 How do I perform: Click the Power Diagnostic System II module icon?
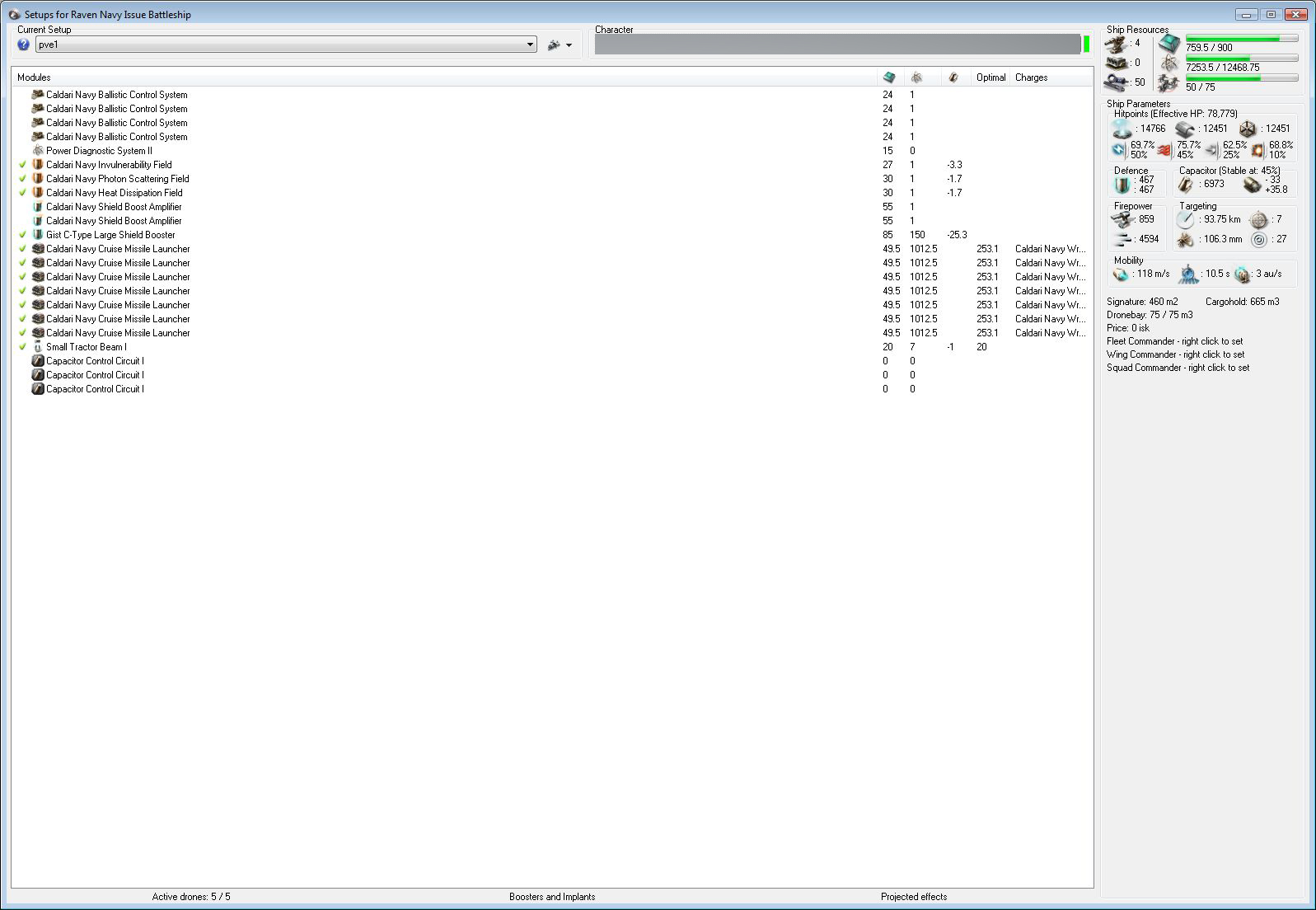37,151
